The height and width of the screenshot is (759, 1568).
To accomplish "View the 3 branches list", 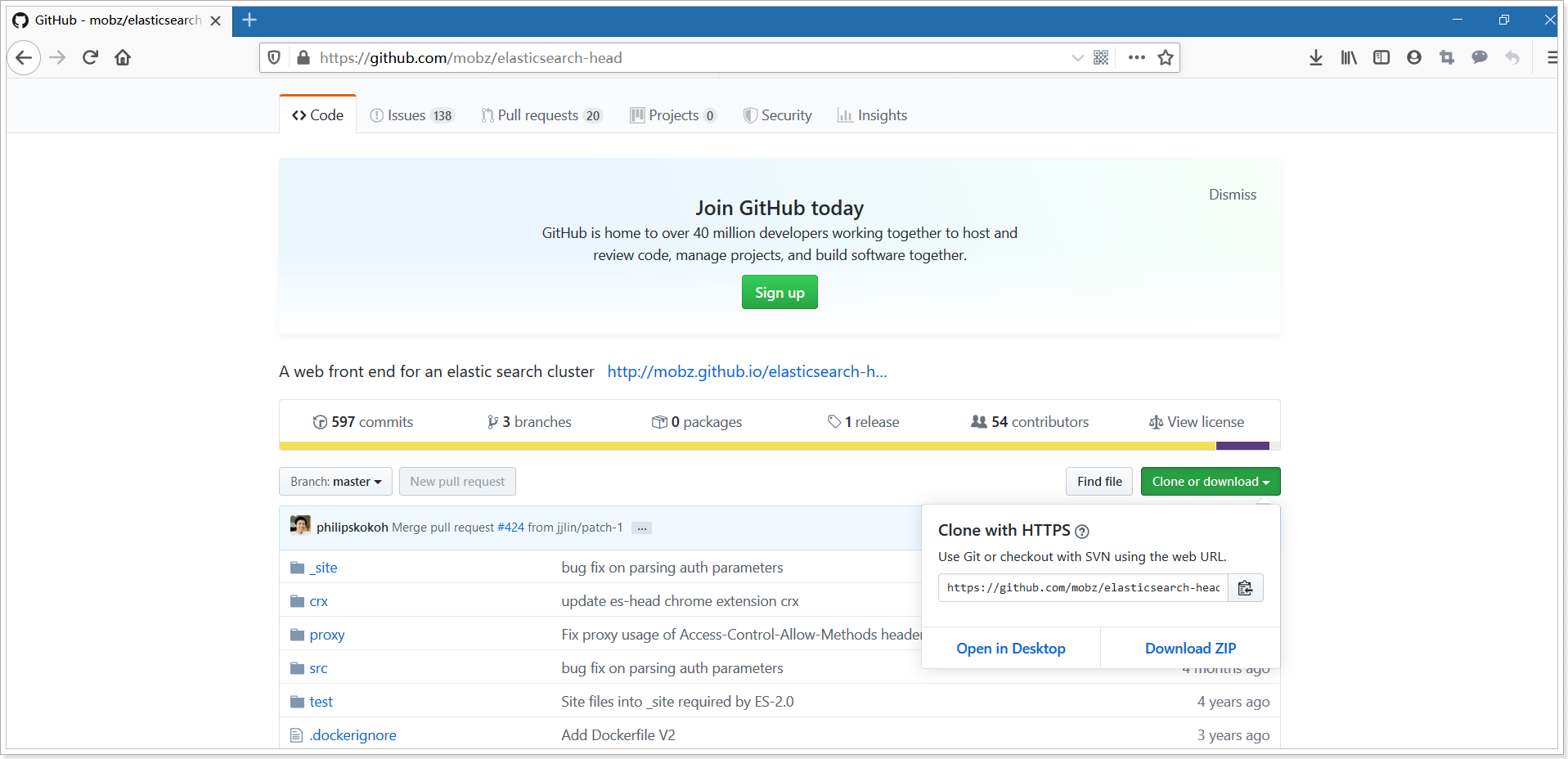I will [x=529, y=422].
